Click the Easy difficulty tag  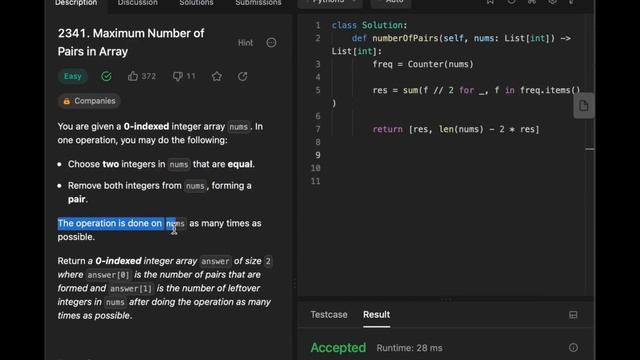coord(73,76)
